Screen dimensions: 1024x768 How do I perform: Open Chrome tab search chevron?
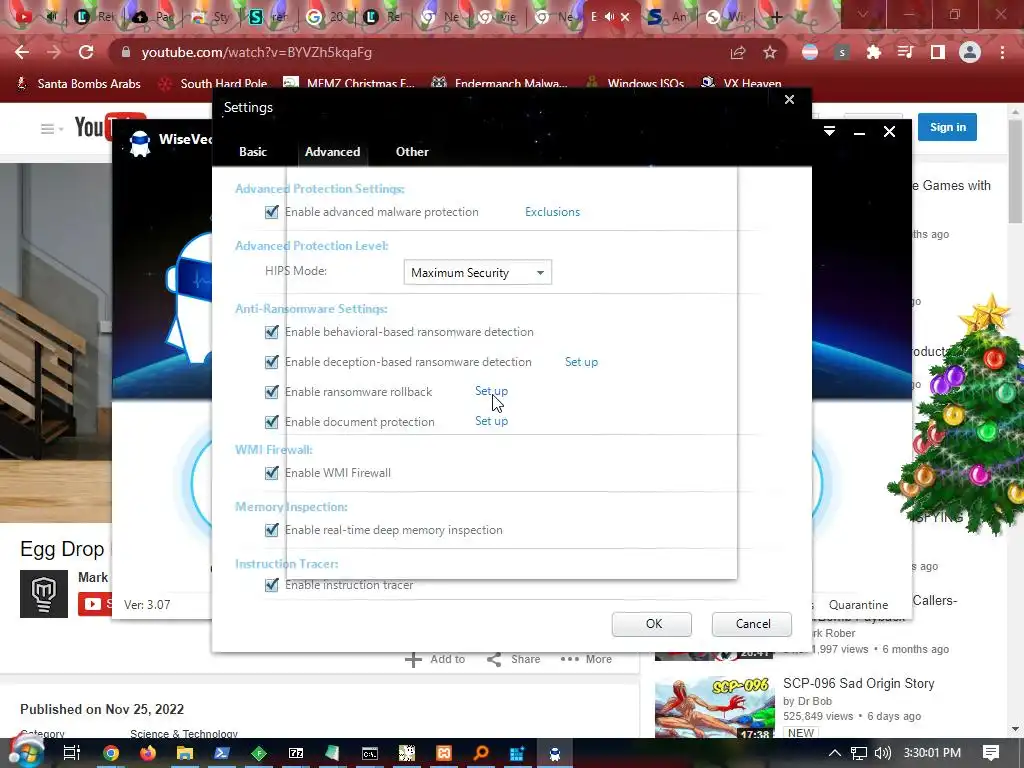pyautogui.click(x=862, y=14)
